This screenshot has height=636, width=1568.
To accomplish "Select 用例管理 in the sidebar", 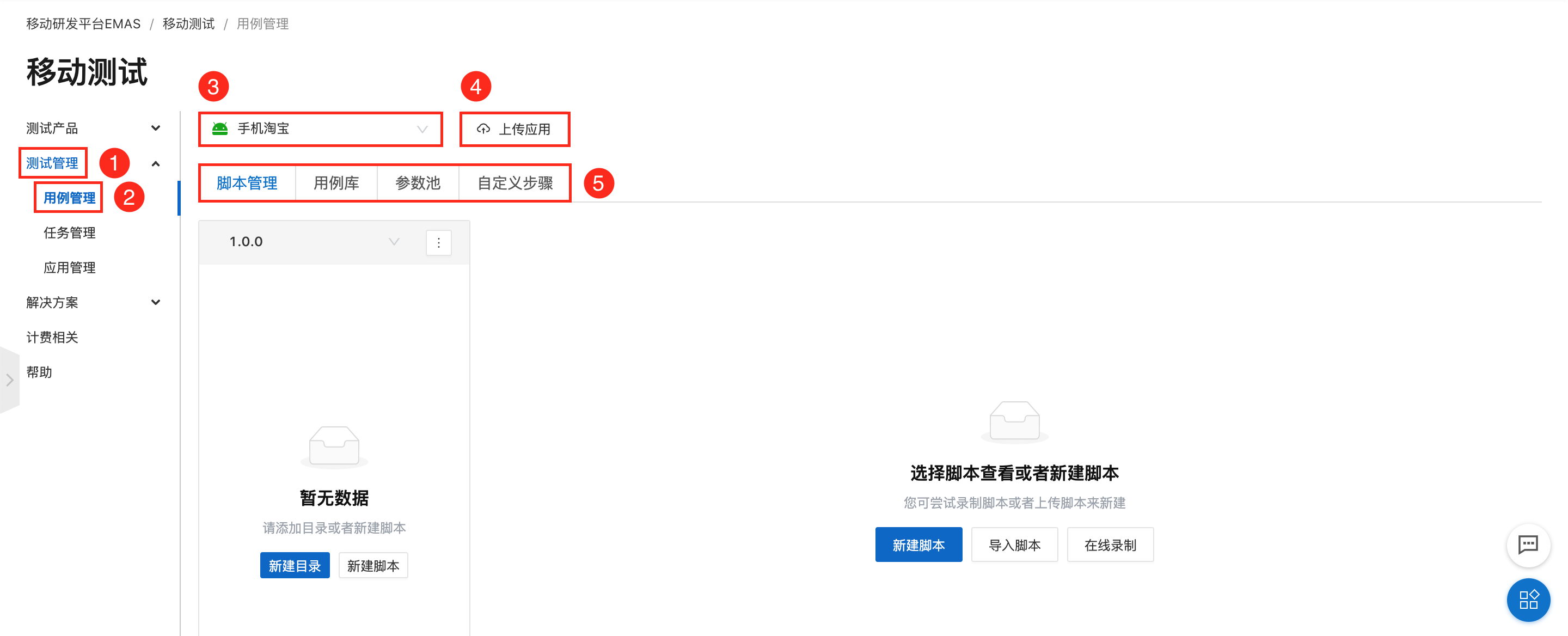I will (x=69, y=198).
